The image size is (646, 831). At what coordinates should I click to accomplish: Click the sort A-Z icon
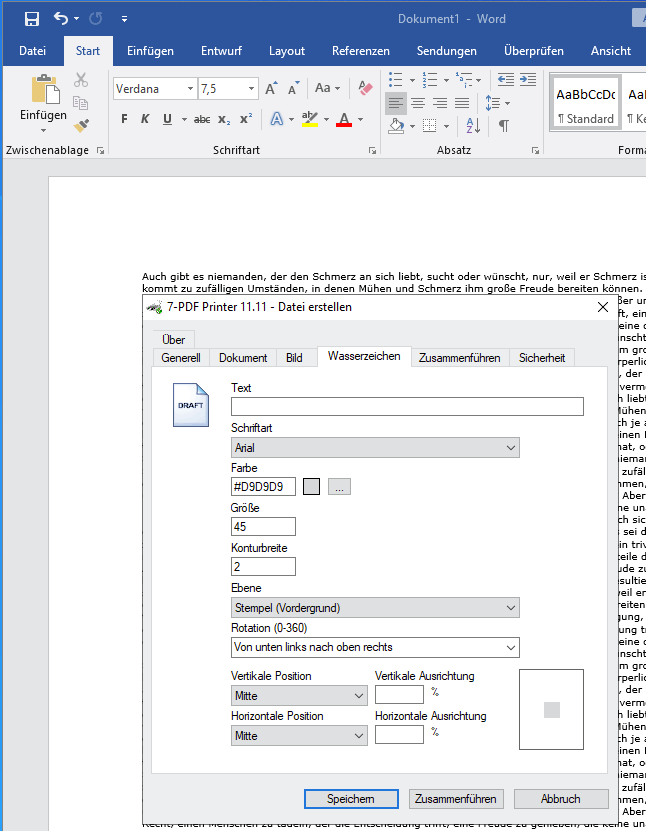[473, 126]
